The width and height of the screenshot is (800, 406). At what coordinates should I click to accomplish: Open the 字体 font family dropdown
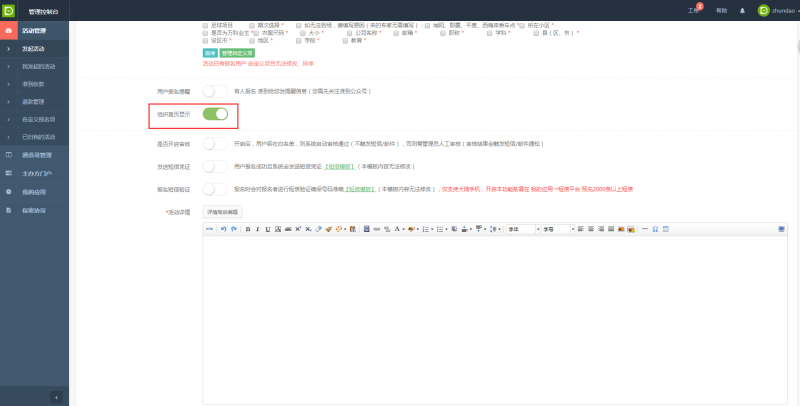pos(521,229)
